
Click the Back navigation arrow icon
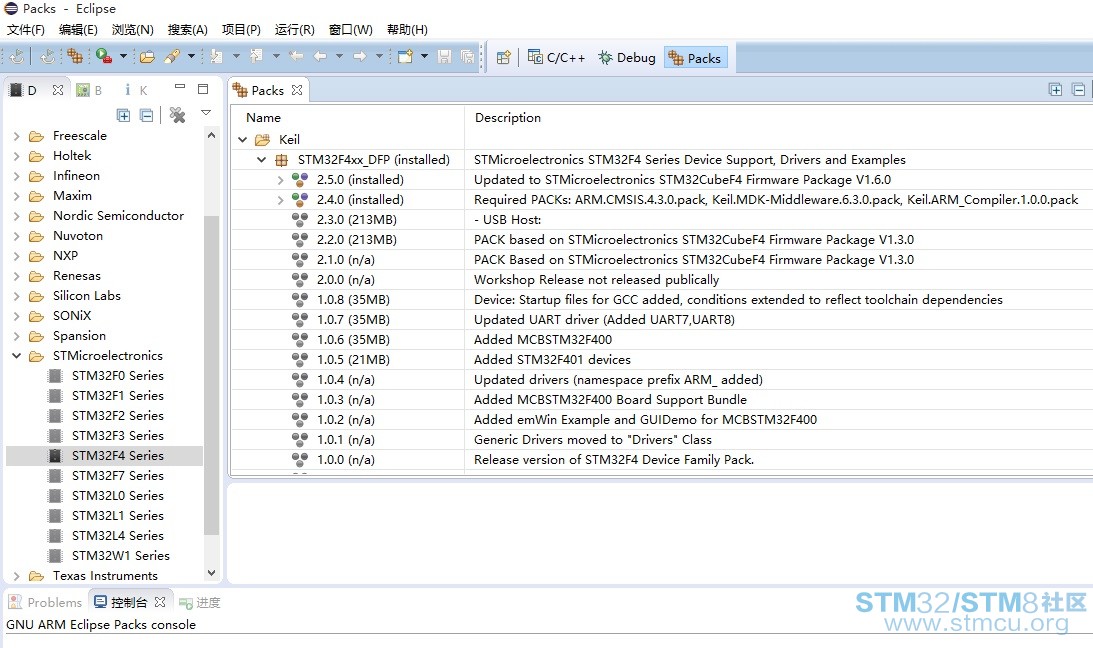[320, 56]
